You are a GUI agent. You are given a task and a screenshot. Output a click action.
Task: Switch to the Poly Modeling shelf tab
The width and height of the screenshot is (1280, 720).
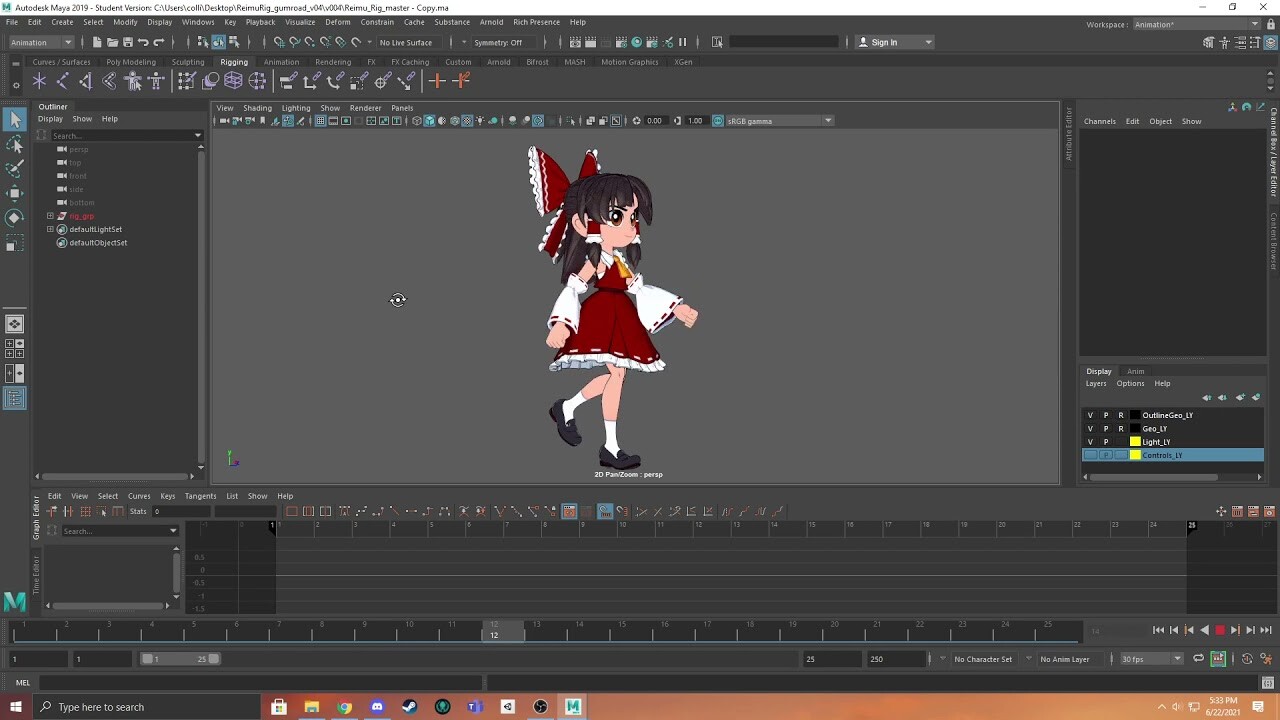tap(131, 61)
